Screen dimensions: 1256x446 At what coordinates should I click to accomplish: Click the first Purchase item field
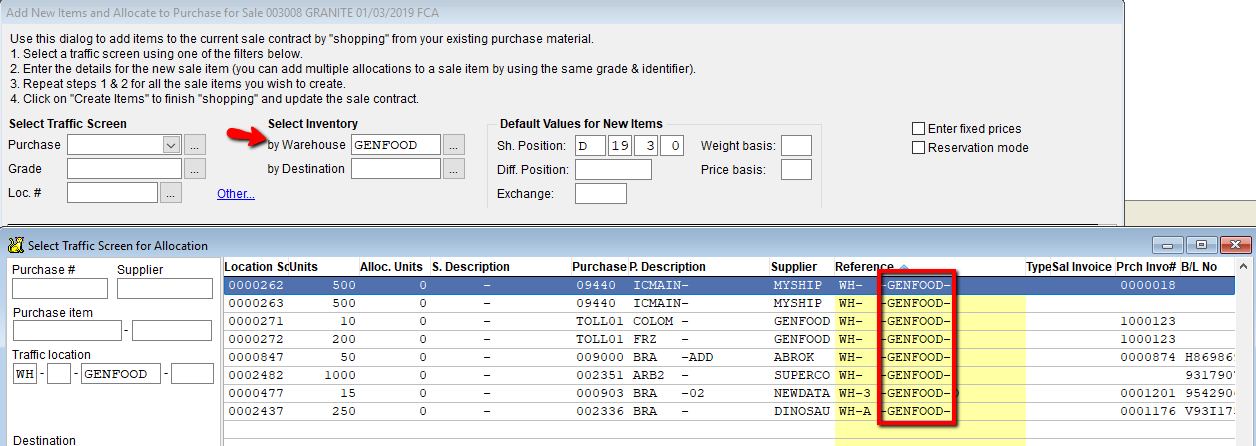(x=67, y=331)
